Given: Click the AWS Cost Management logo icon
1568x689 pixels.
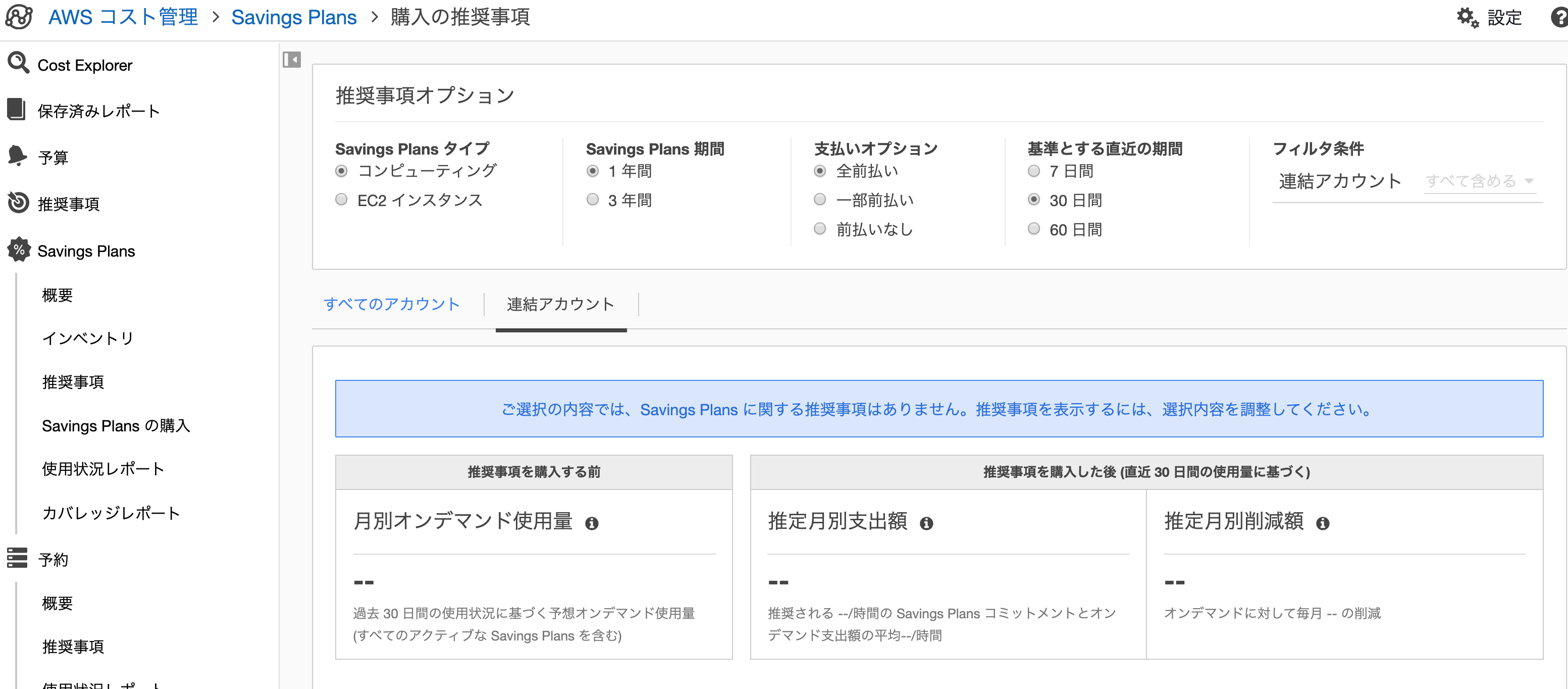Looking at the screenshot, I should click(x=19, y=17).
